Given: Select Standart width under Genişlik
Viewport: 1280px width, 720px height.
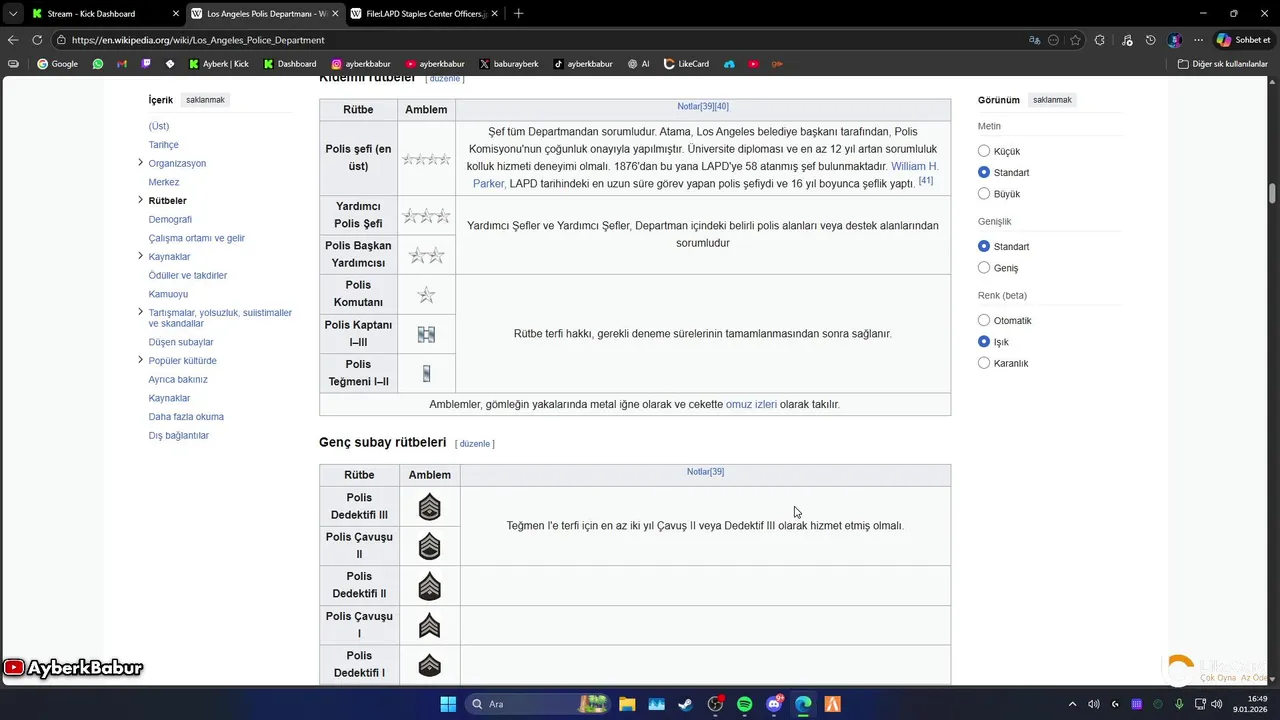Looking at the screenshot, I should tap(984, 246).
